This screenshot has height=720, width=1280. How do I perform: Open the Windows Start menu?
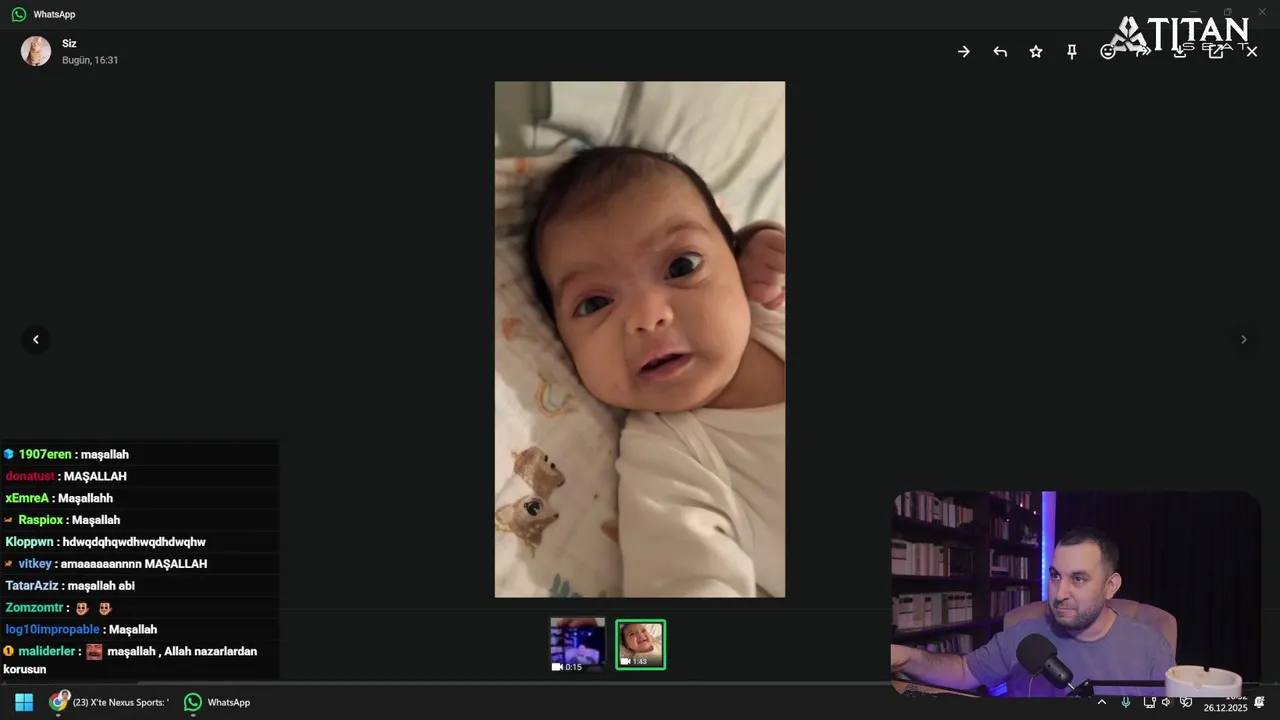pos(24,702)
